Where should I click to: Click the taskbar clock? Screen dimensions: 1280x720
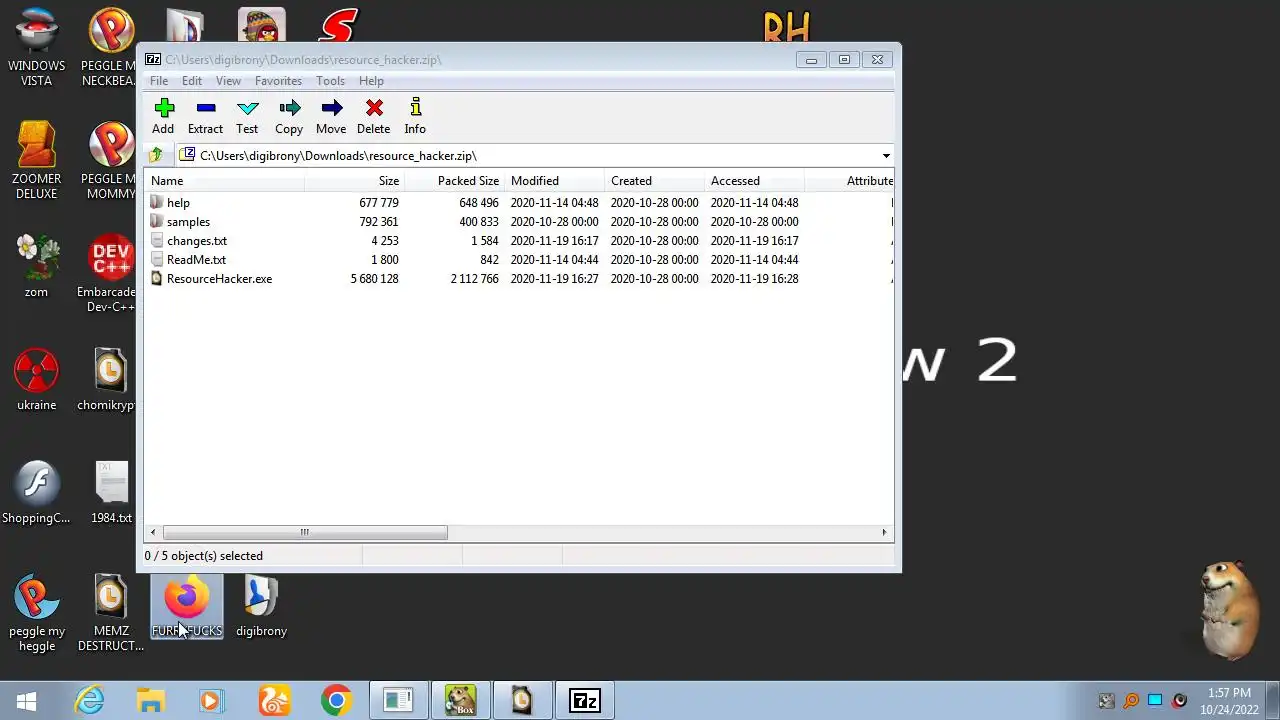tap(1229, 701)
